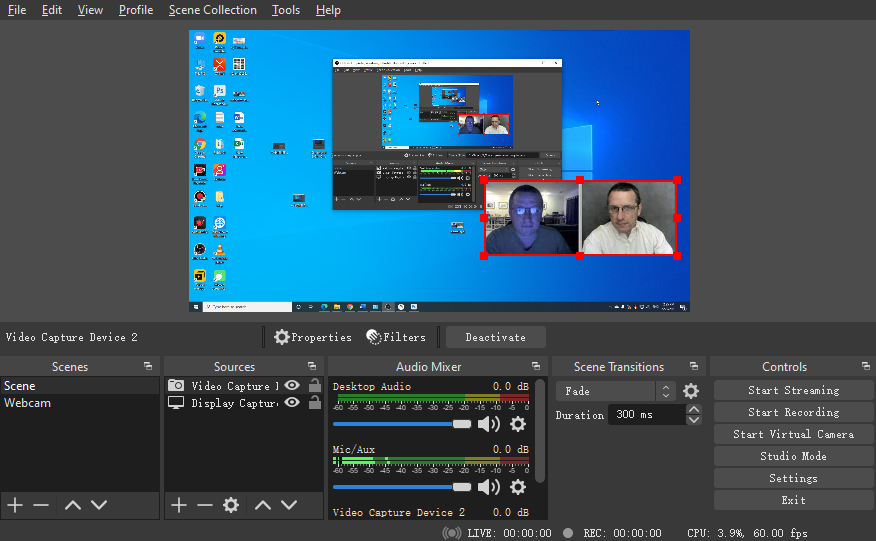Mute Mic/Aux speaker icon

(x=489, y=487)
